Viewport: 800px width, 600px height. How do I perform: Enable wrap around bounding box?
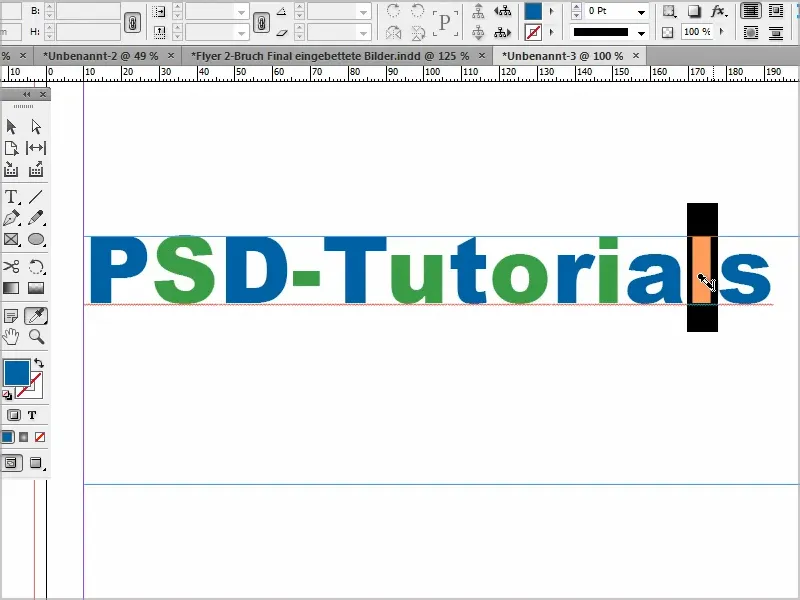click(x=776, y=11)
